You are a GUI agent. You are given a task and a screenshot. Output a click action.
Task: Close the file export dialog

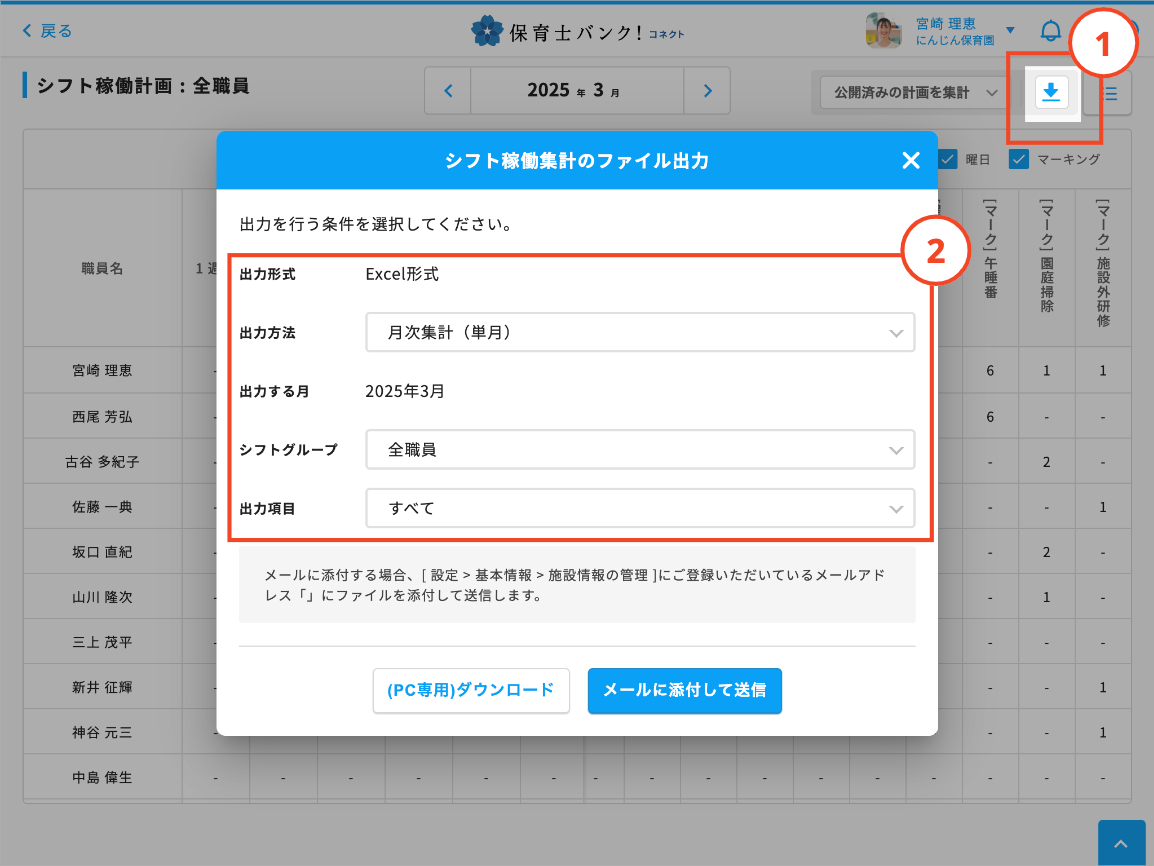(910, 161)
